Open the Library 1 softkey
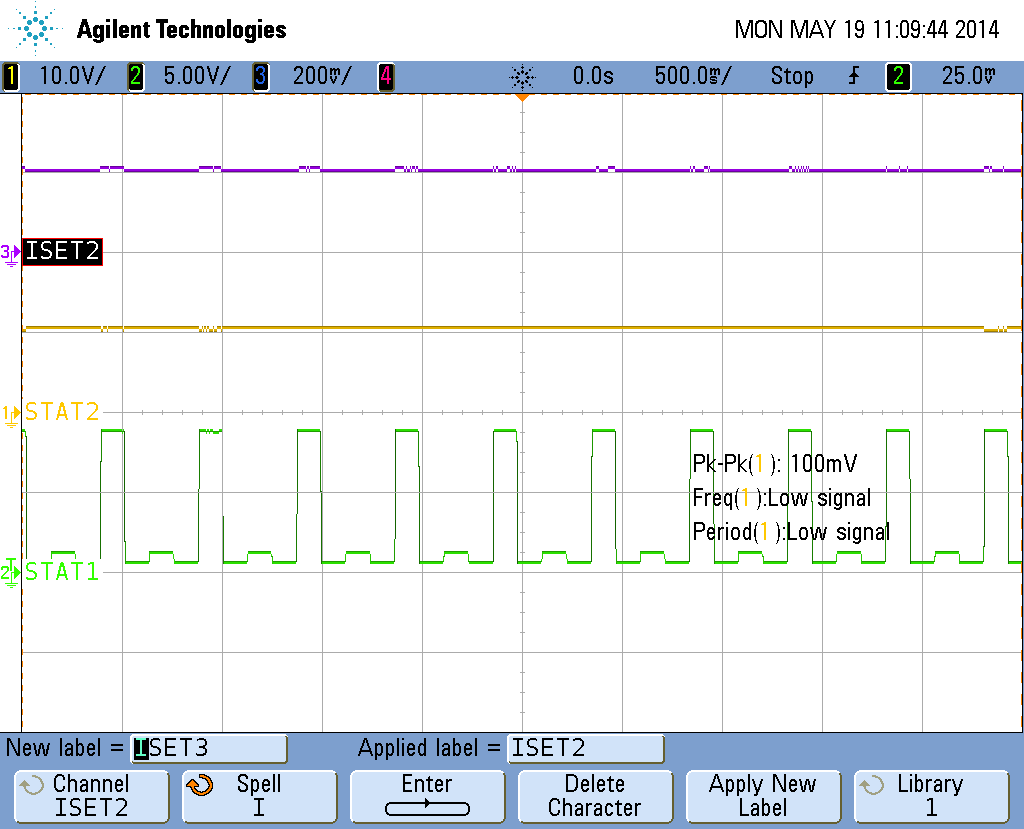This screenshot has height=829, width=1024. [x=931, y=796]
